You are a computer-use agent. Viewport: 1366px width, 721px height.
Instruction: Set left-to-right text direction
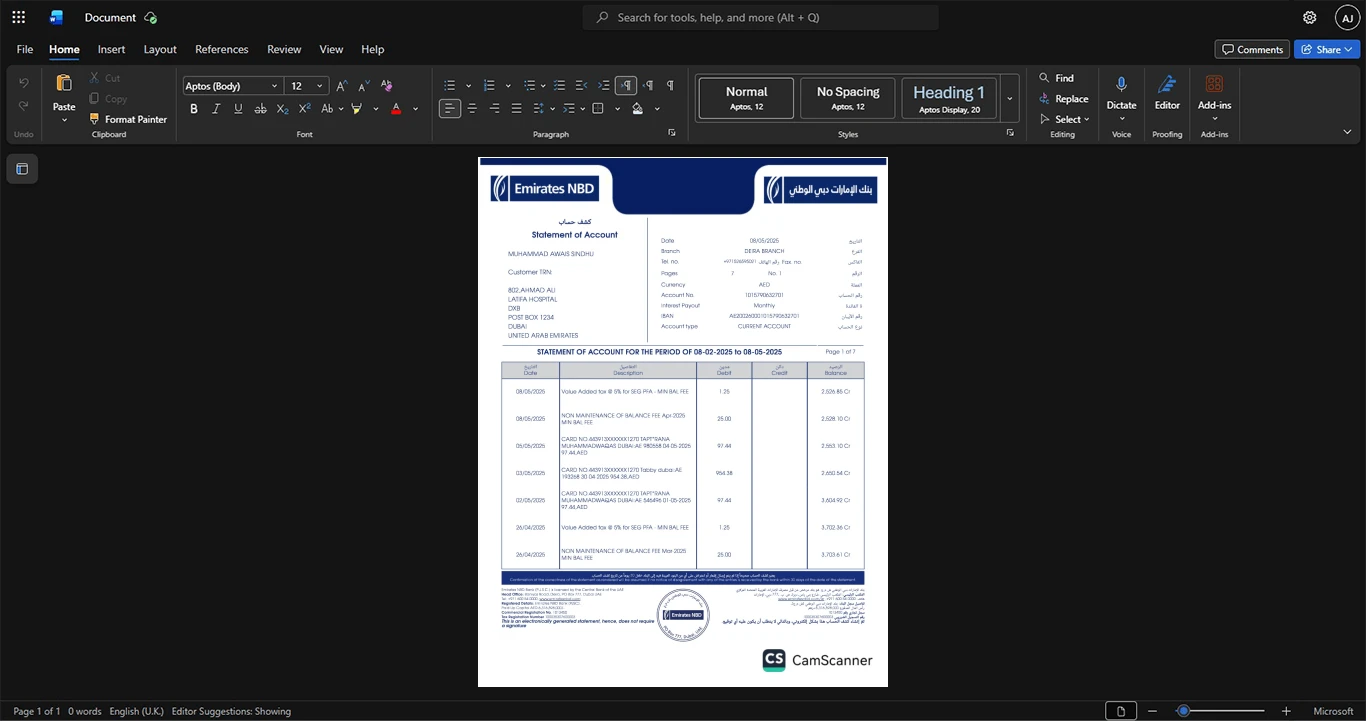pos(626,86)
